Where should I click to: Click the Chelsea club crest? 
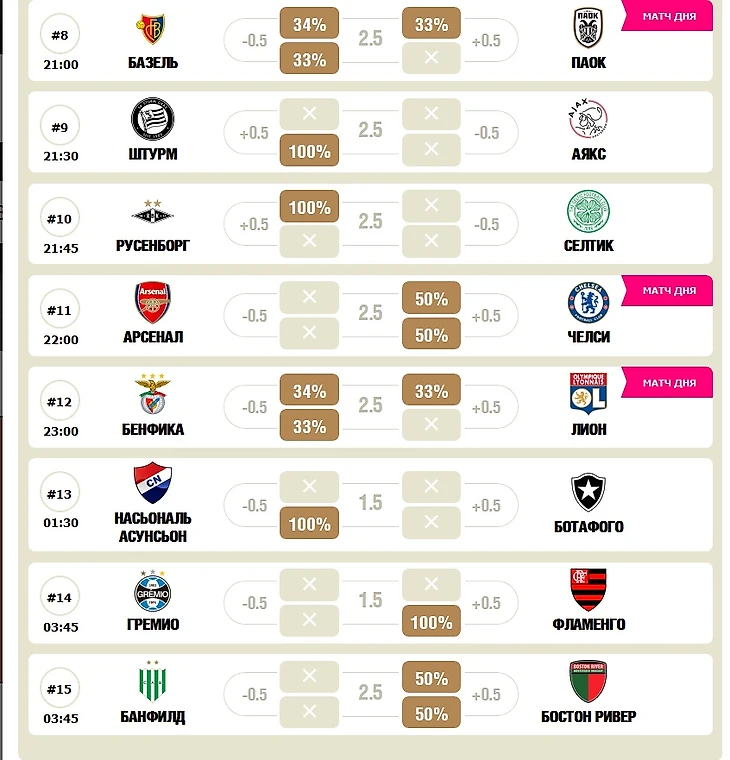(x=588, y=302)
